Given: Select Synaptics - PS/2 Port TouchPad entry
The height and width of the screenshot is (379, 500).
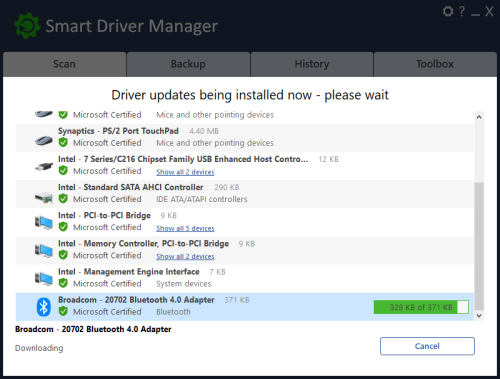Looking at the screenshot, I should [x=118, y=131].
